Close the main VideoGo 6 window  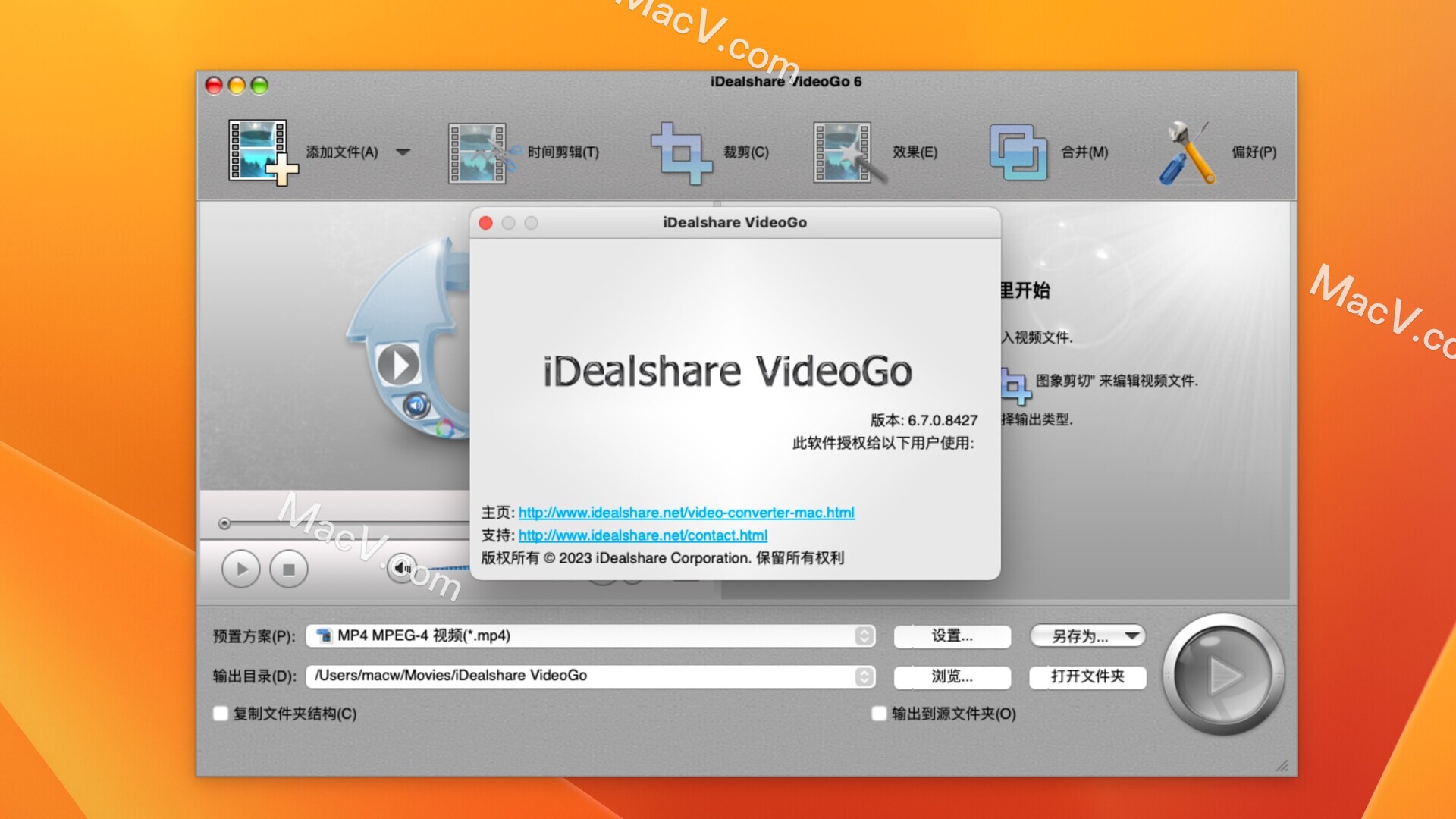(x=214, y=86)
